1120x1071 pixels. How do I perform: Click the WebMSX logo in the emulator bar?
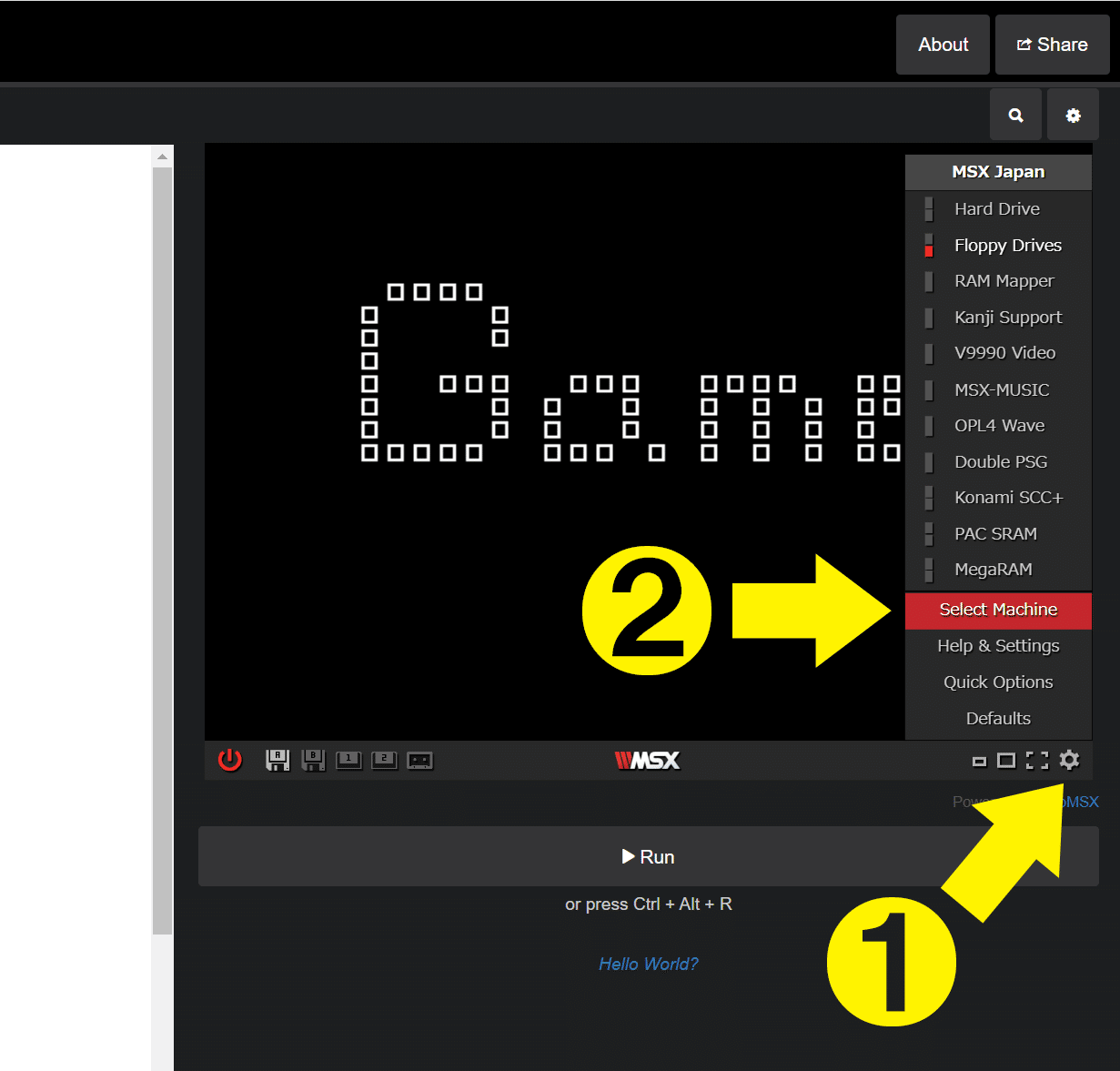coord(647,760)
